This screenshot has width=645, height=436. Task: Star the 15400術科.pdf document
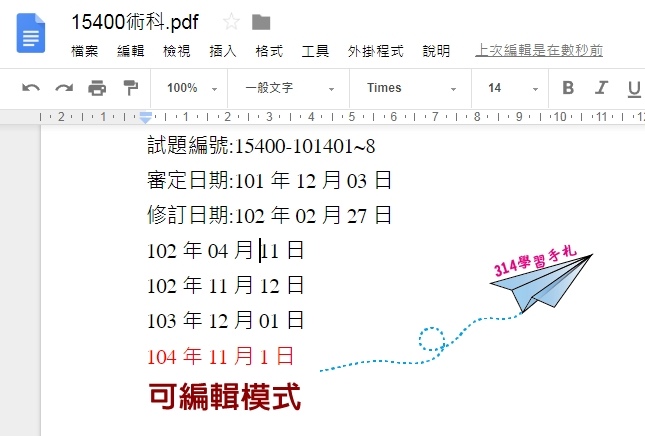(x=231, y=21)
